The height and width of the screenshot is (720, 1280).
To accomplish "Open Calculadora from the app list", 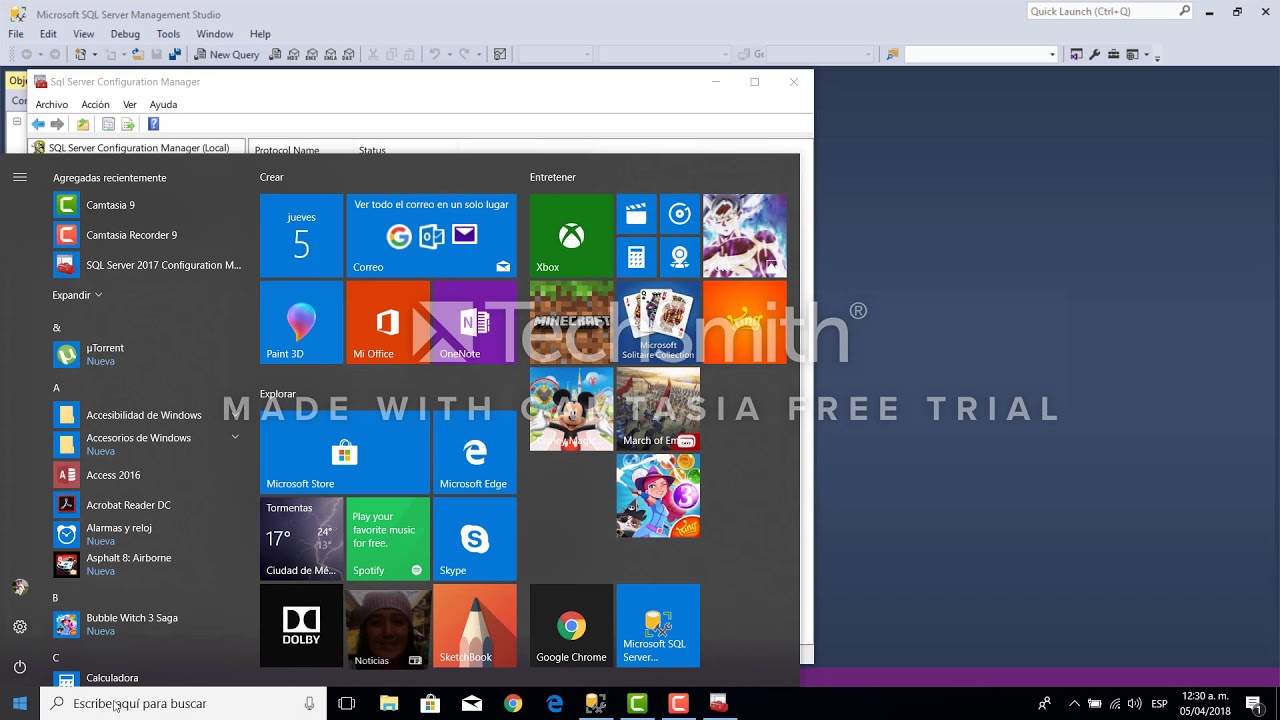I will click(148, 678).
